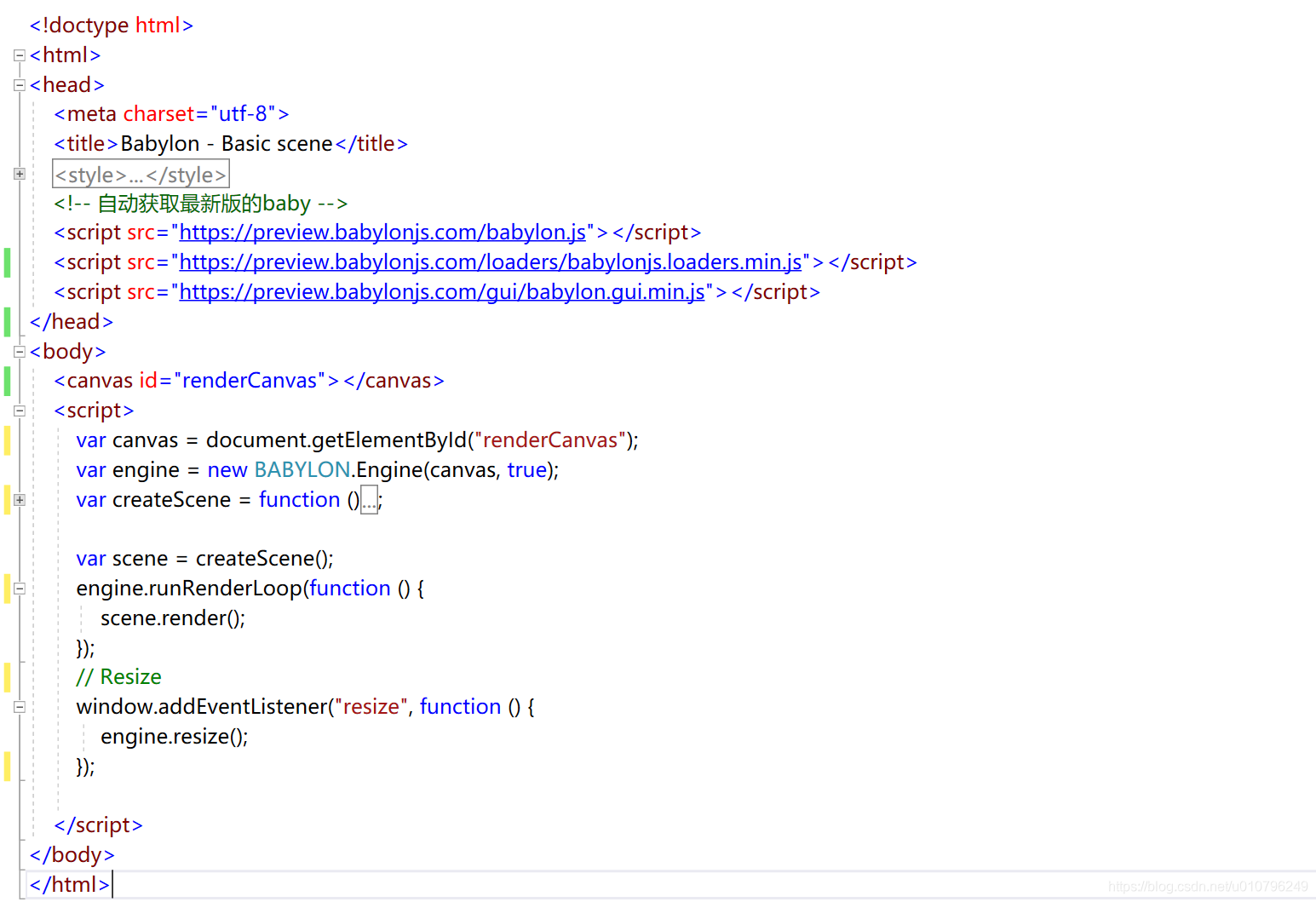Click the meta charset "utf-8" value
The height and width of the screenshot is (902, 1316).
[x=244, y=114]
